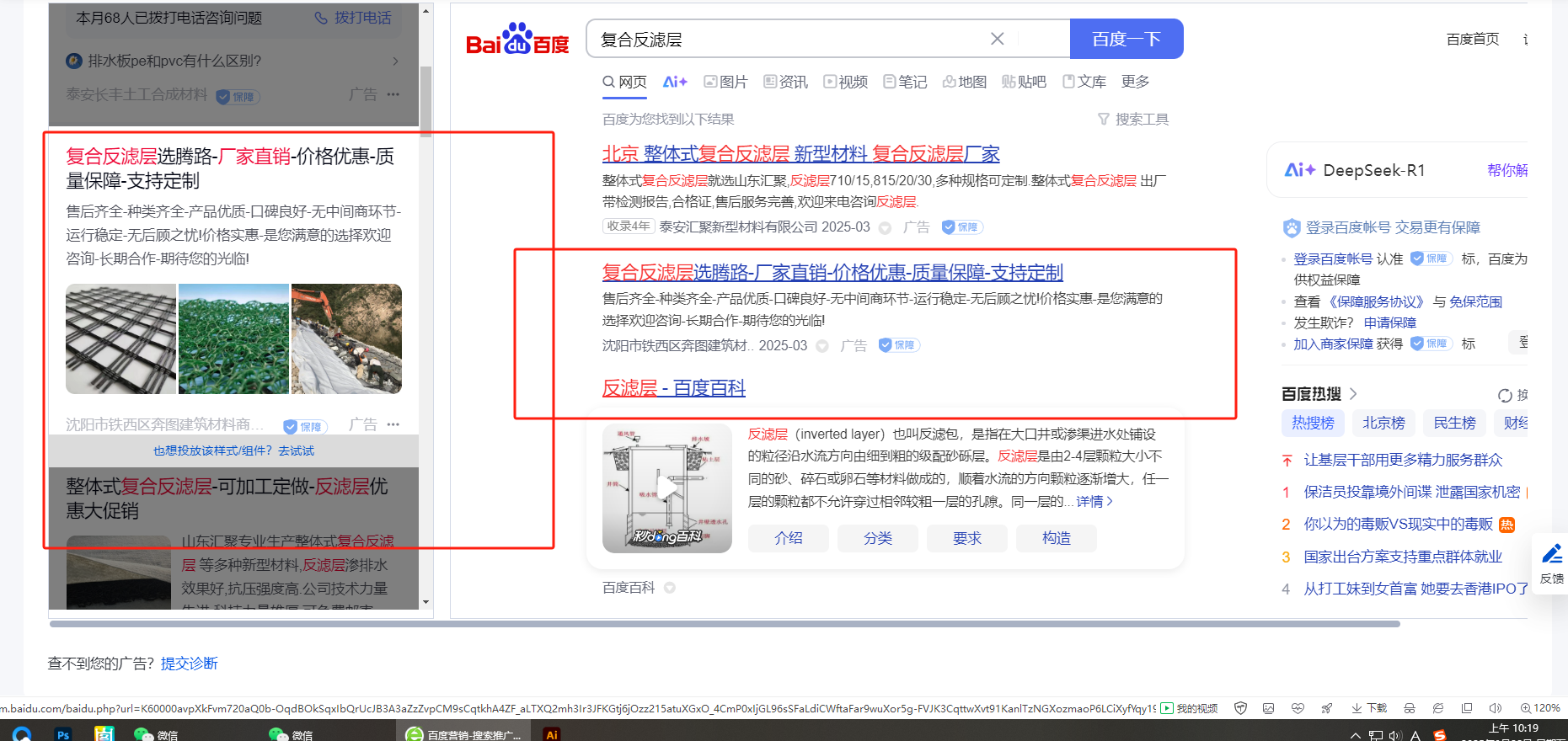1568x741 pixels.
Task: Click the heartbeat health icon in status bar
Action: click(1298, 708)
